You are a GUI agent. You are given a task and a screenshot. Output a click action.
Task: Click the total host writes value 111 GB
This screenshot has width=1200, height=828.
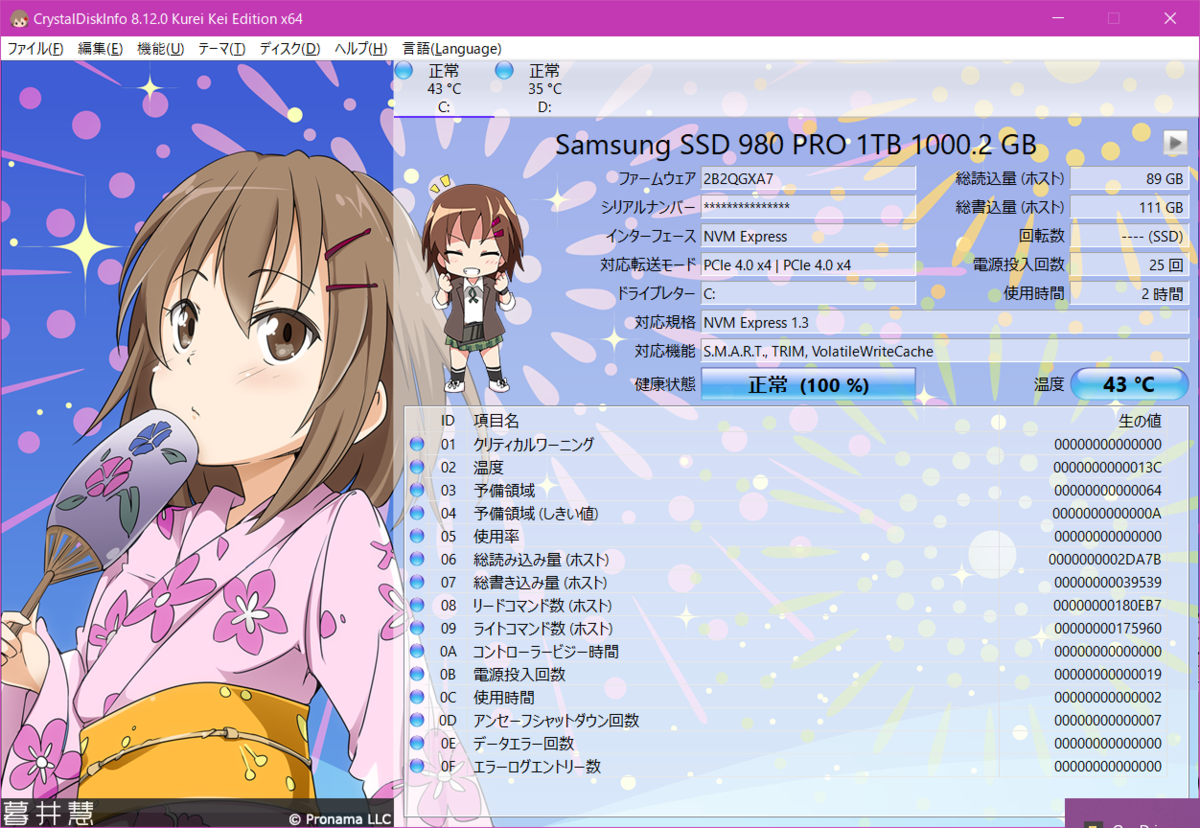(1130, 207)
